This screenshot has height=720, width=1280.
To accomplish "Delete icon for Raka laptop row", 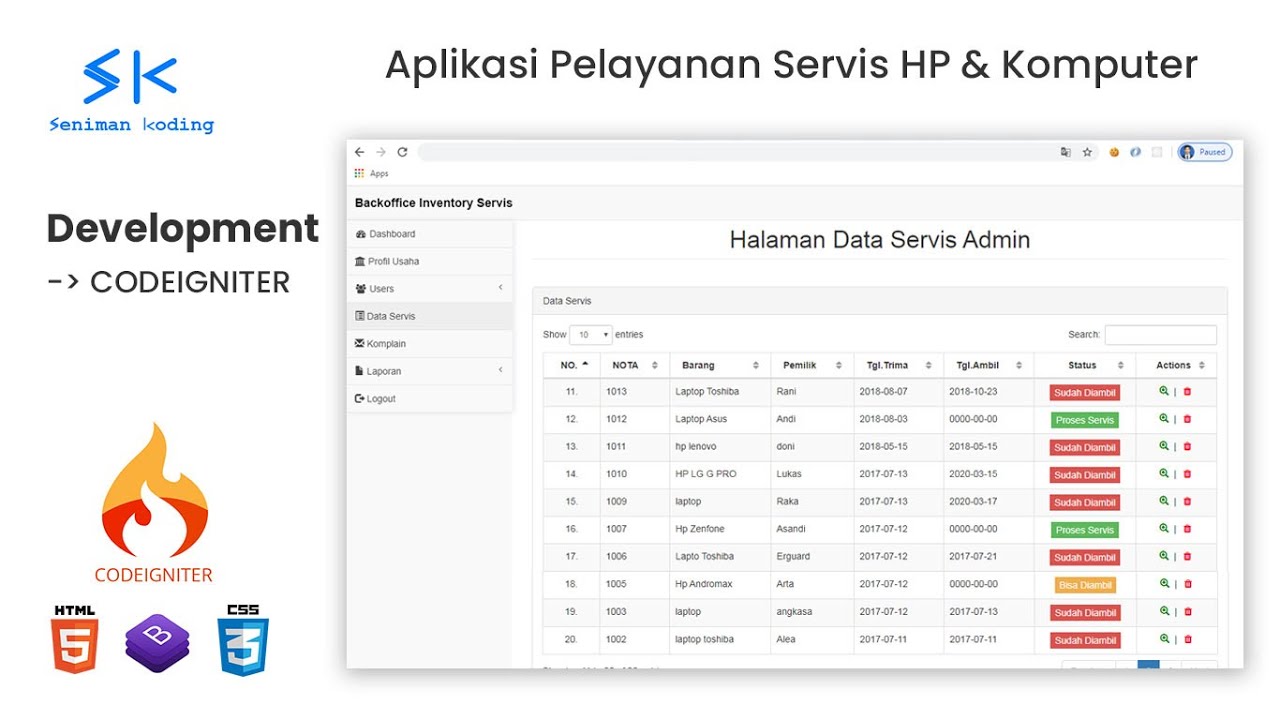I will [x=1188, y=502].
